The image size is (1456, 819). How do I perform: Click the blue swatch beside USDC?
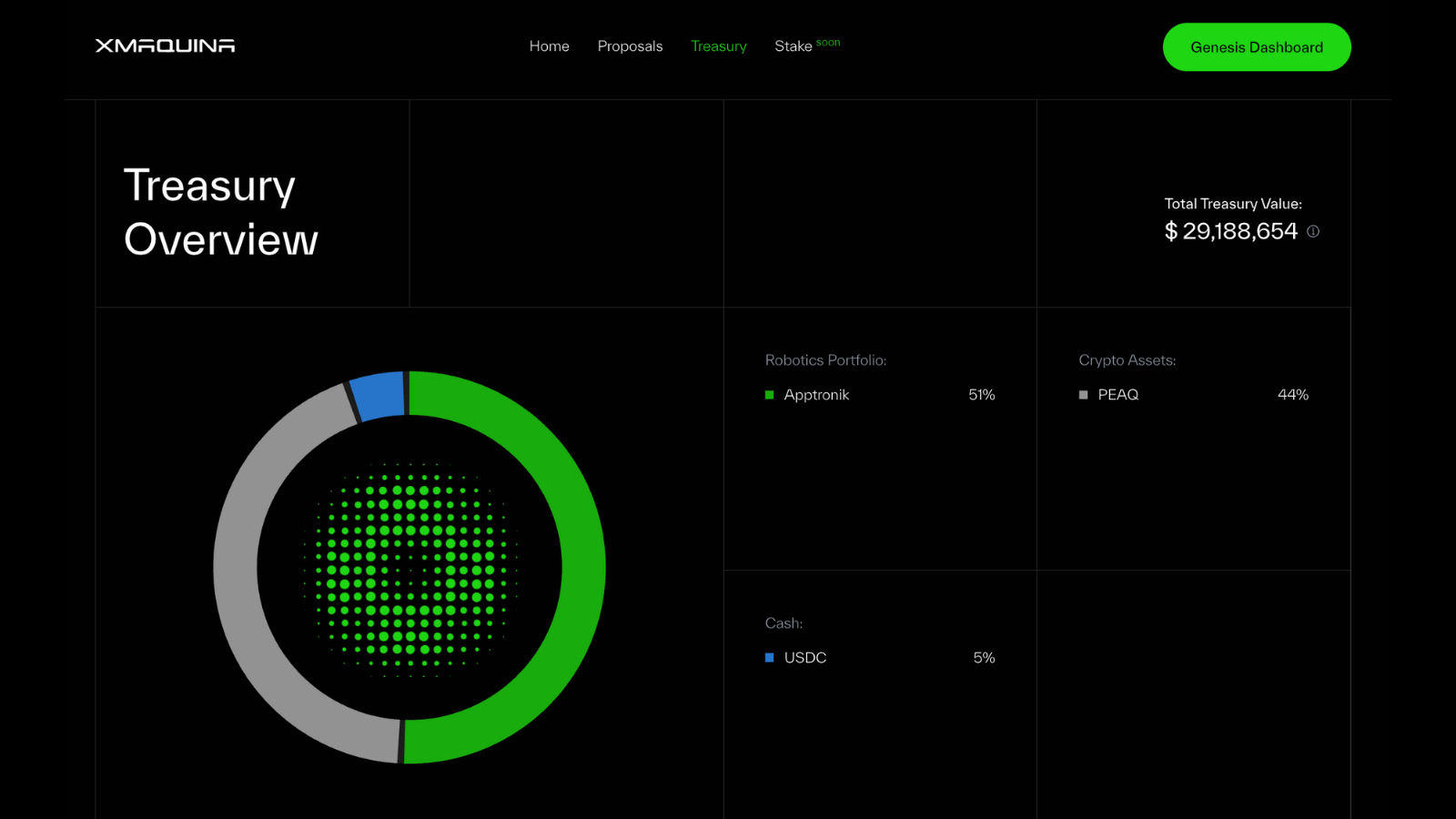tap(769, 657)
